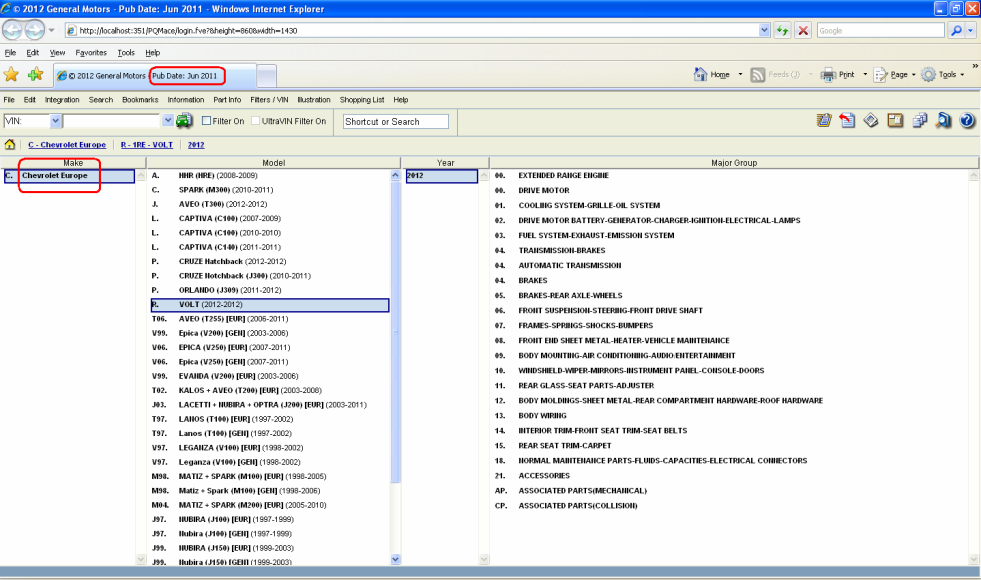
Task: Open the Illustration menu
Action: pos(313,99)
